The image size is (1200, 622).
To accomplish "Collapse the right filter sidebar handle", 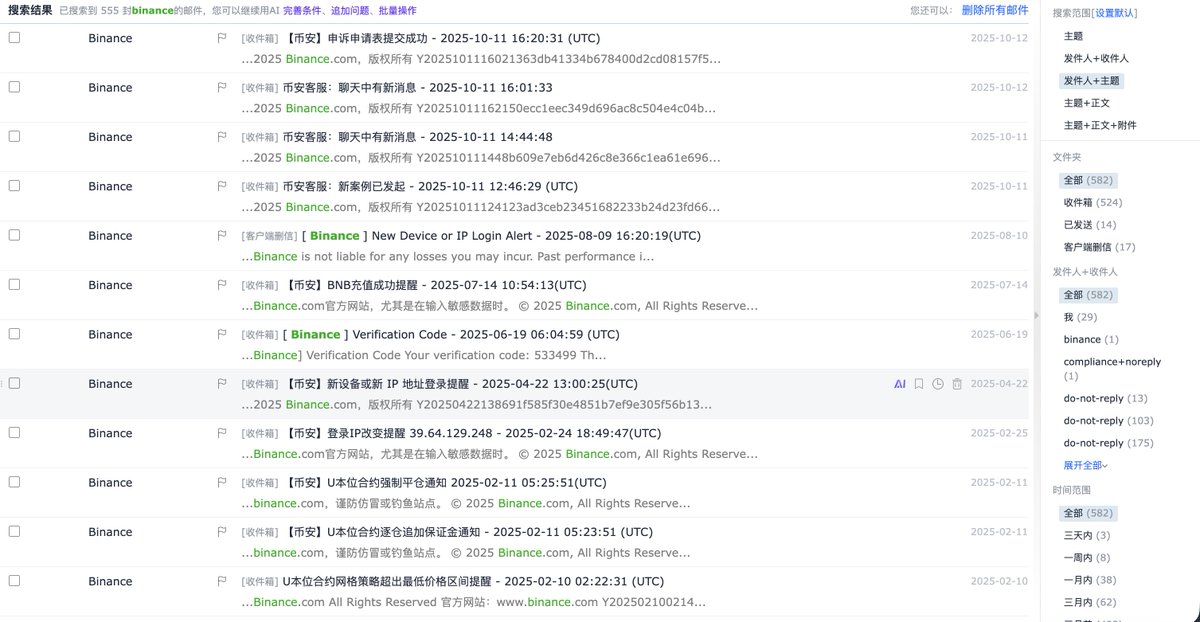I will coord(1036,315).
